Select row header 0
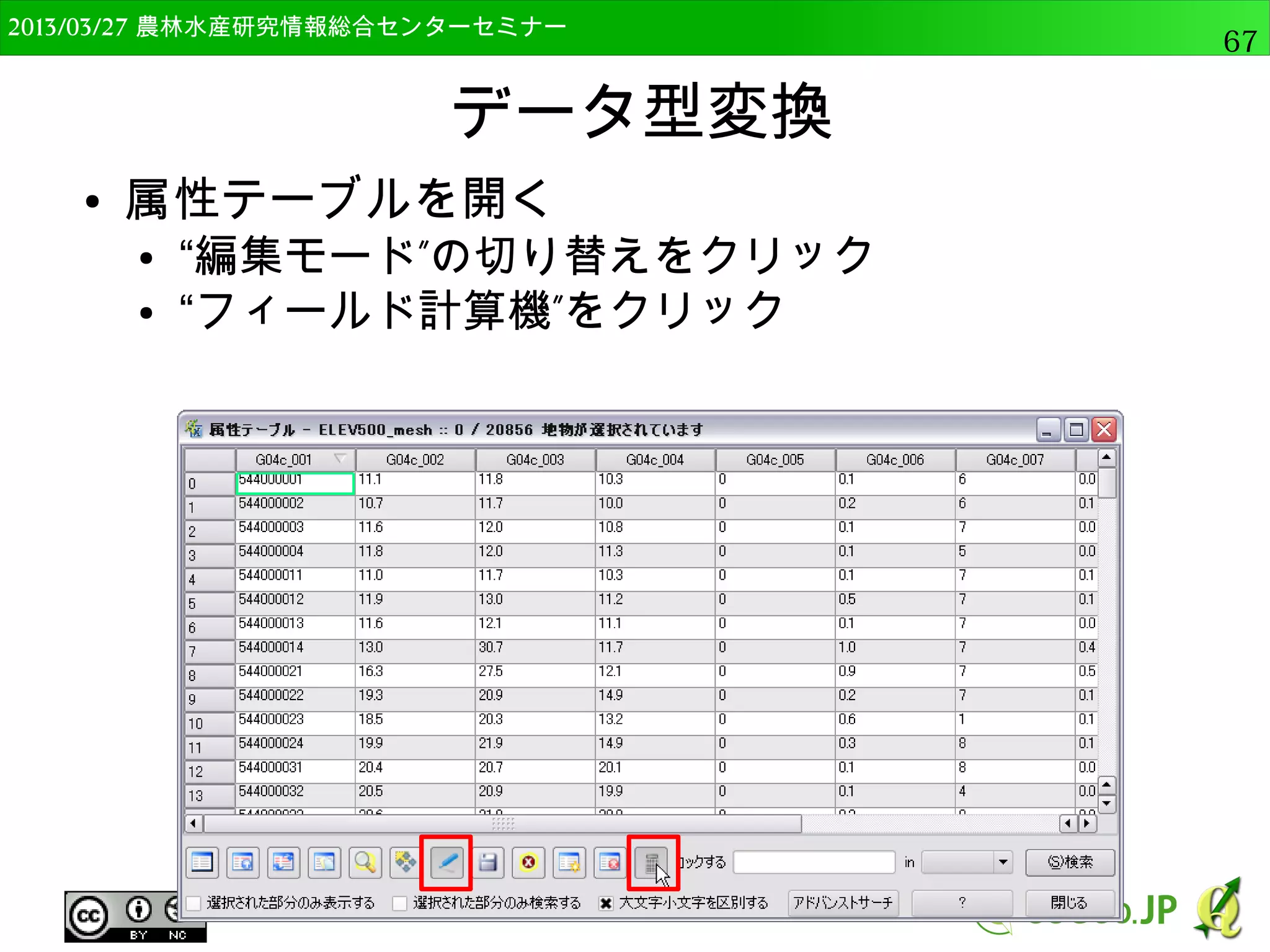Viewport: 1270px width, 952px height. coord(210,483)
